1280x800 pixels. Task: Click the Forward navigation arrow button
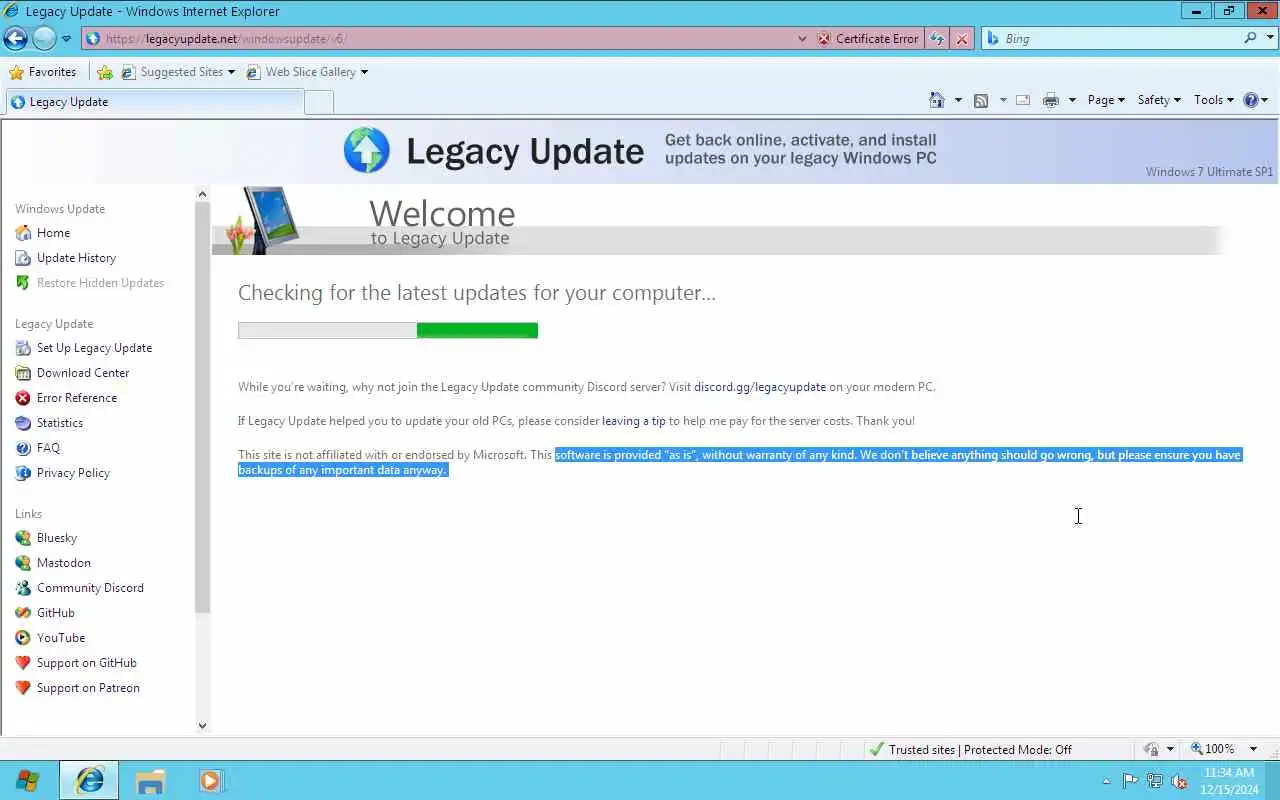[x=44, y=38]
